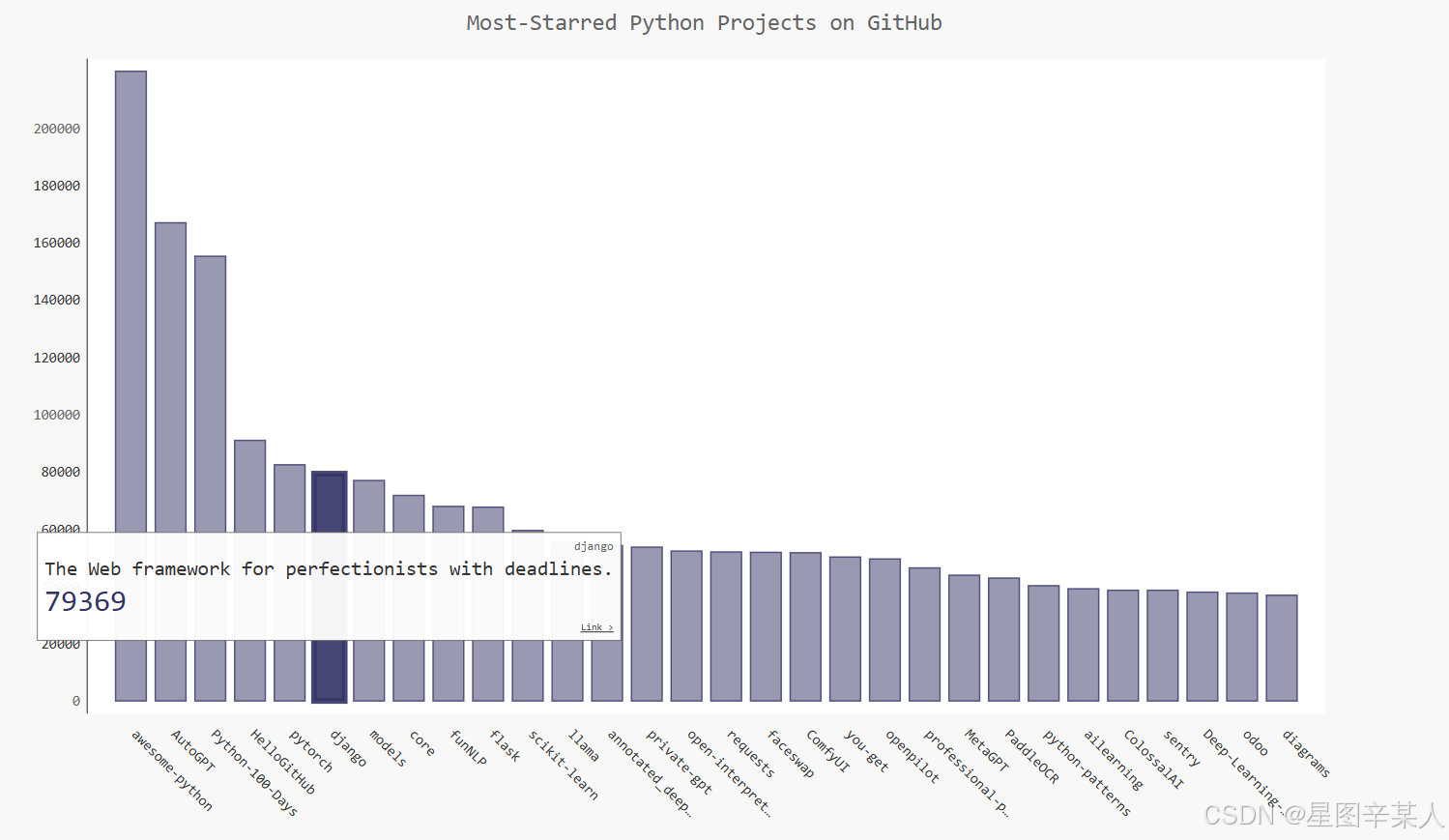
Task: Click the 'openpilot' x-axis label
Action: [912, 756]
